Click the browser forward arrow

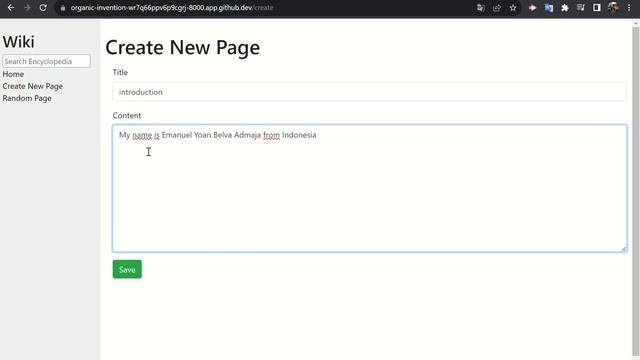pos(27,8)
